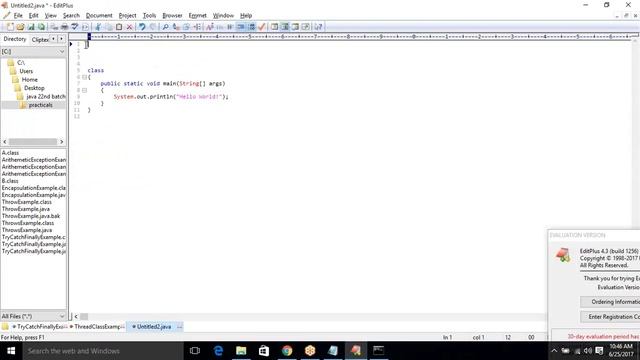The image size is (640, 360).
Task: Select ThrowExample.java in file list
Action: click(26, 209)
